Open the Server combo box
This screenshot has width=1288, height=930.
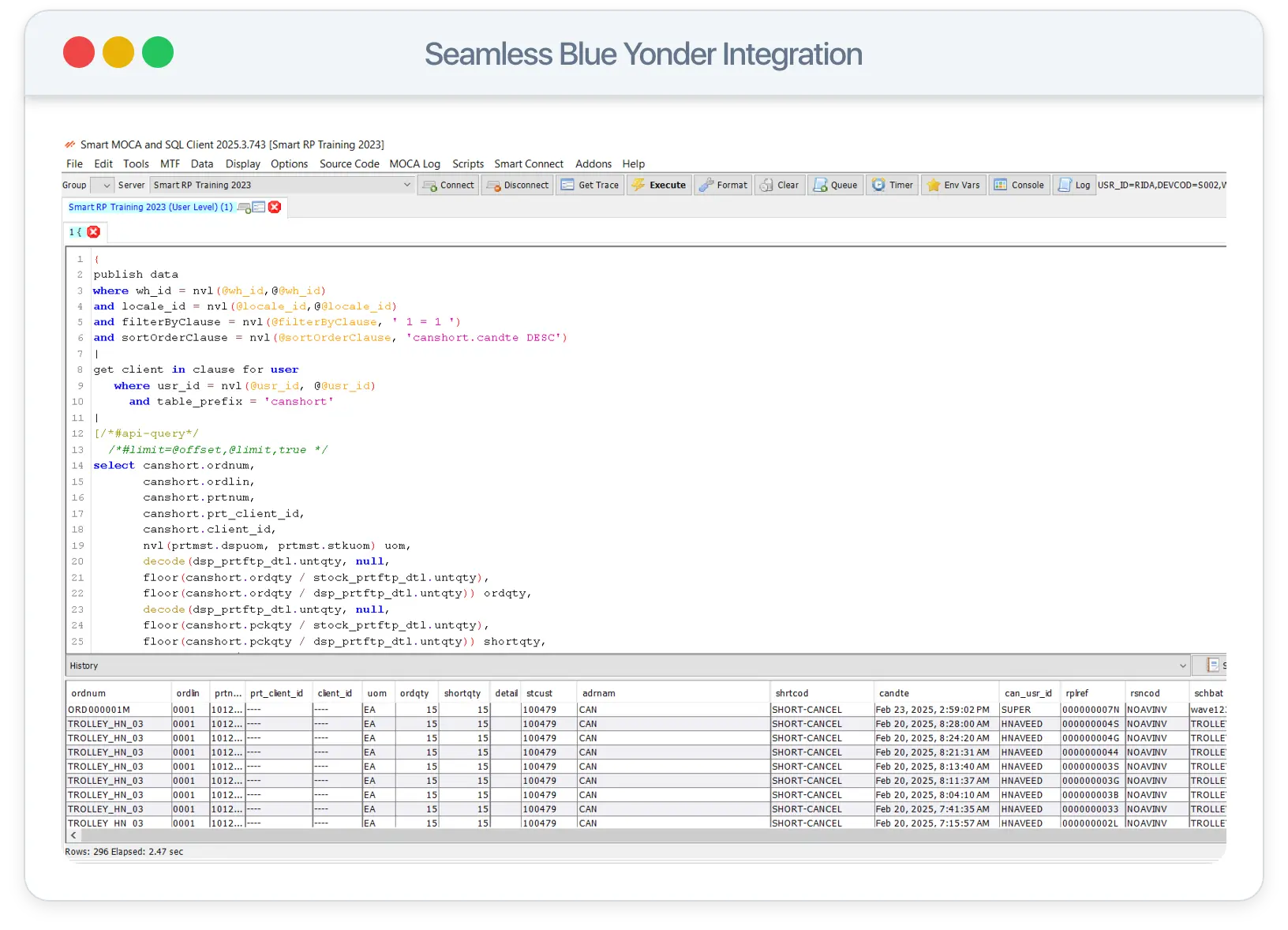[282, 186]
